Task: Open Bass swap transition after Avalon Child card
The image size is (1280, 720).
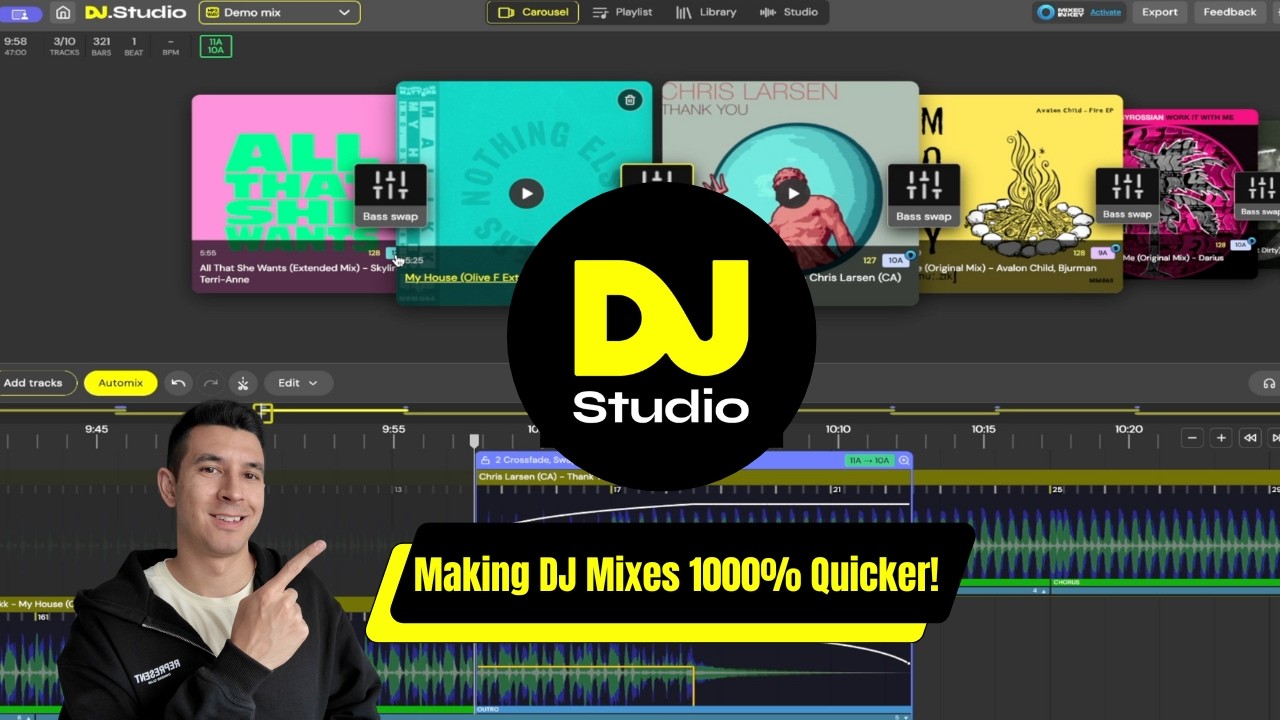Action: pyautogui.click(x=1127, y=195)
